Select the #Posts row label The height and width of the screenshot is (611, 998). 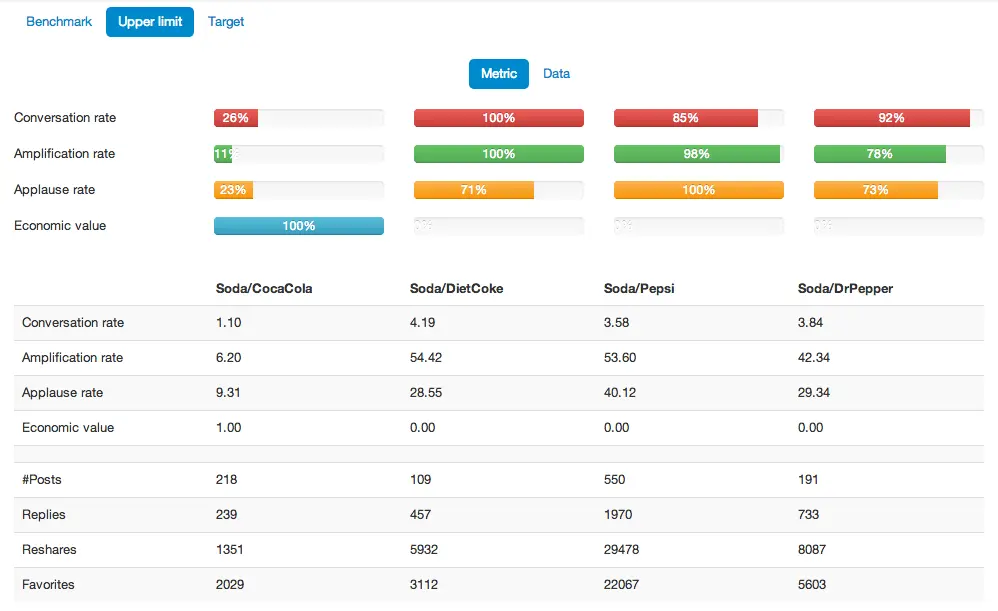pyautogui.click(x=42, y=479)
